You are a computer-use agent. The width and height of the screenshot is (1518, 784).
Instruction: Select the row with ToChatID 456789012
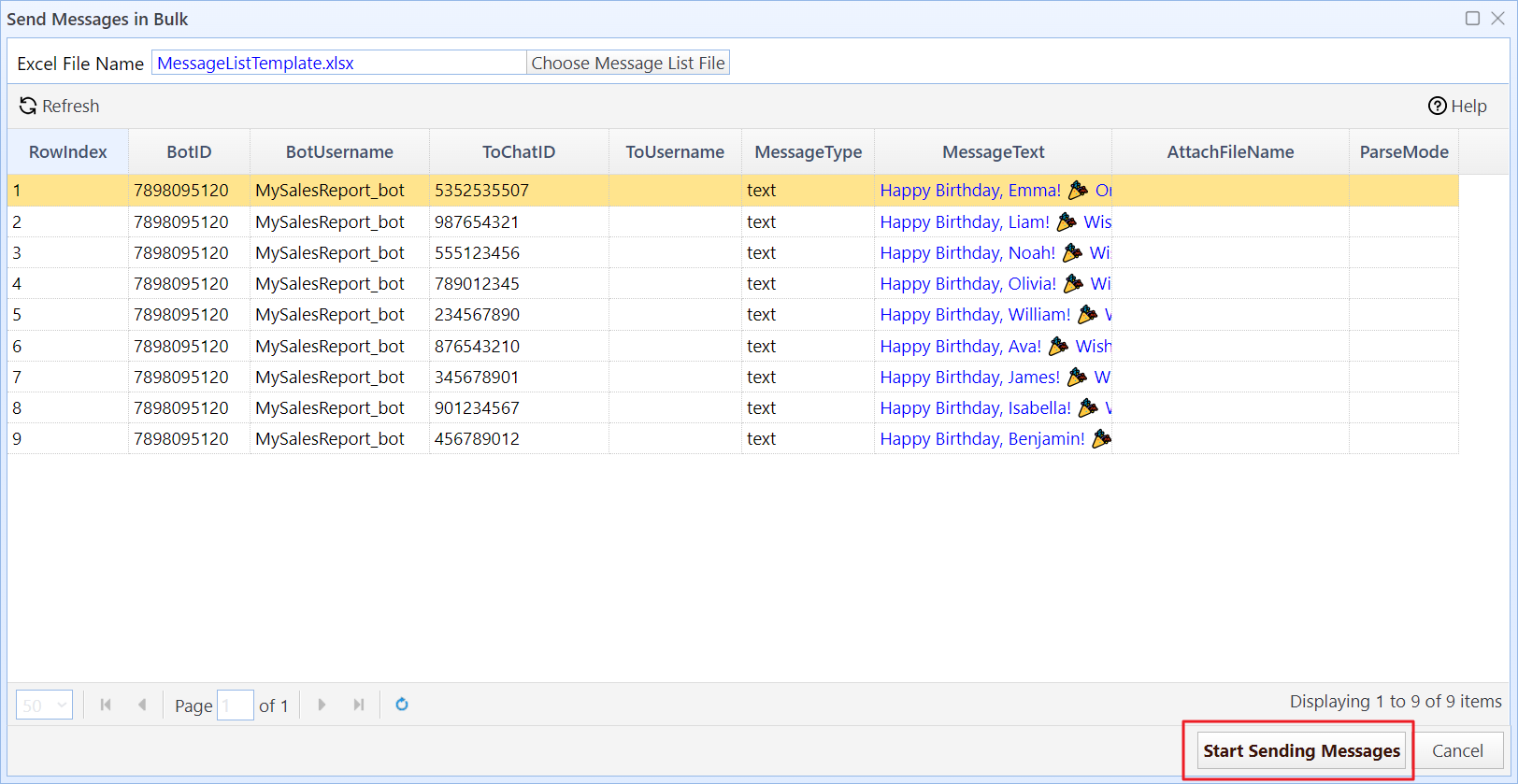pyautogui.click(x=477, y=439)
